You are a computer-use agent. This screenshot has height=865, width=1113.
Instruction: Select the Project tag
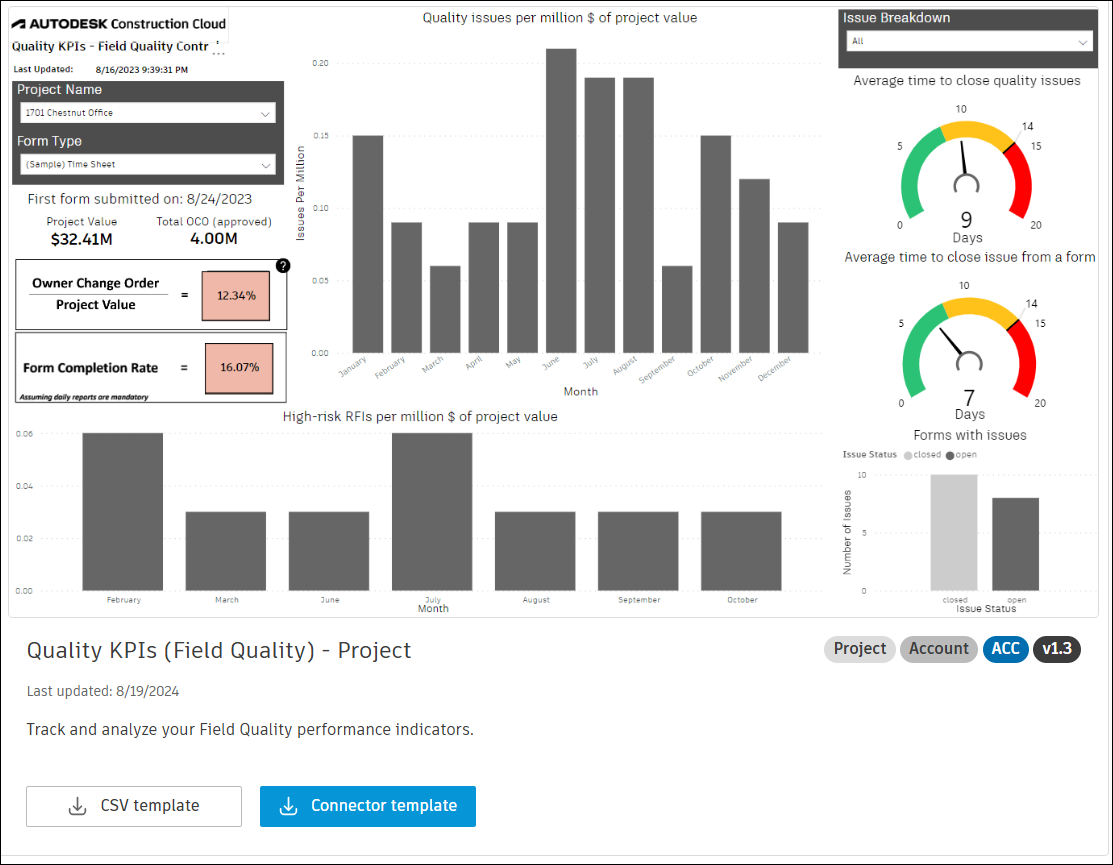tap(860, 649)
